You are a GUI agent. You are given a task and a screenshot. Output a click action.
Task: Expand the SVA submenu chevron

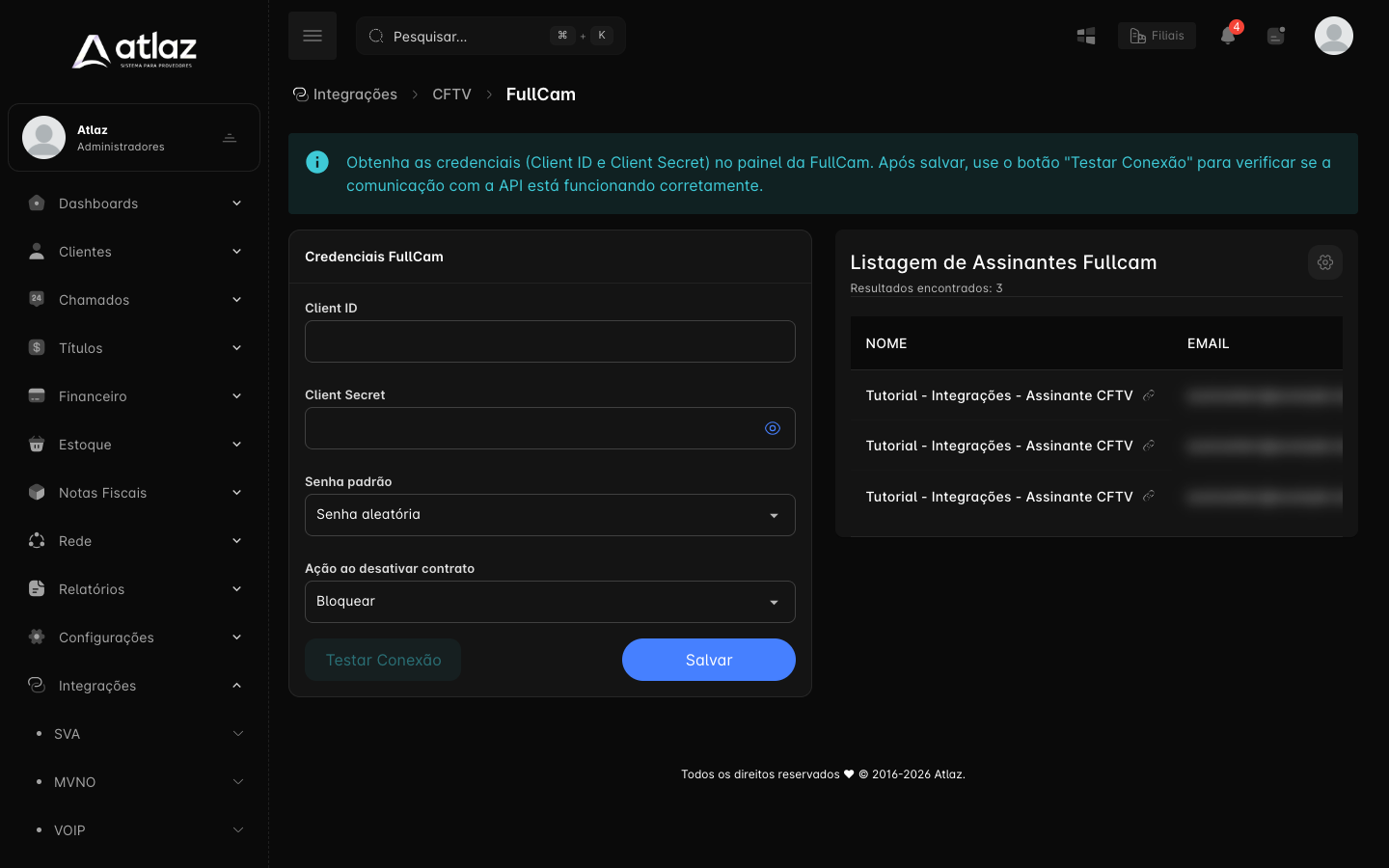238,734
